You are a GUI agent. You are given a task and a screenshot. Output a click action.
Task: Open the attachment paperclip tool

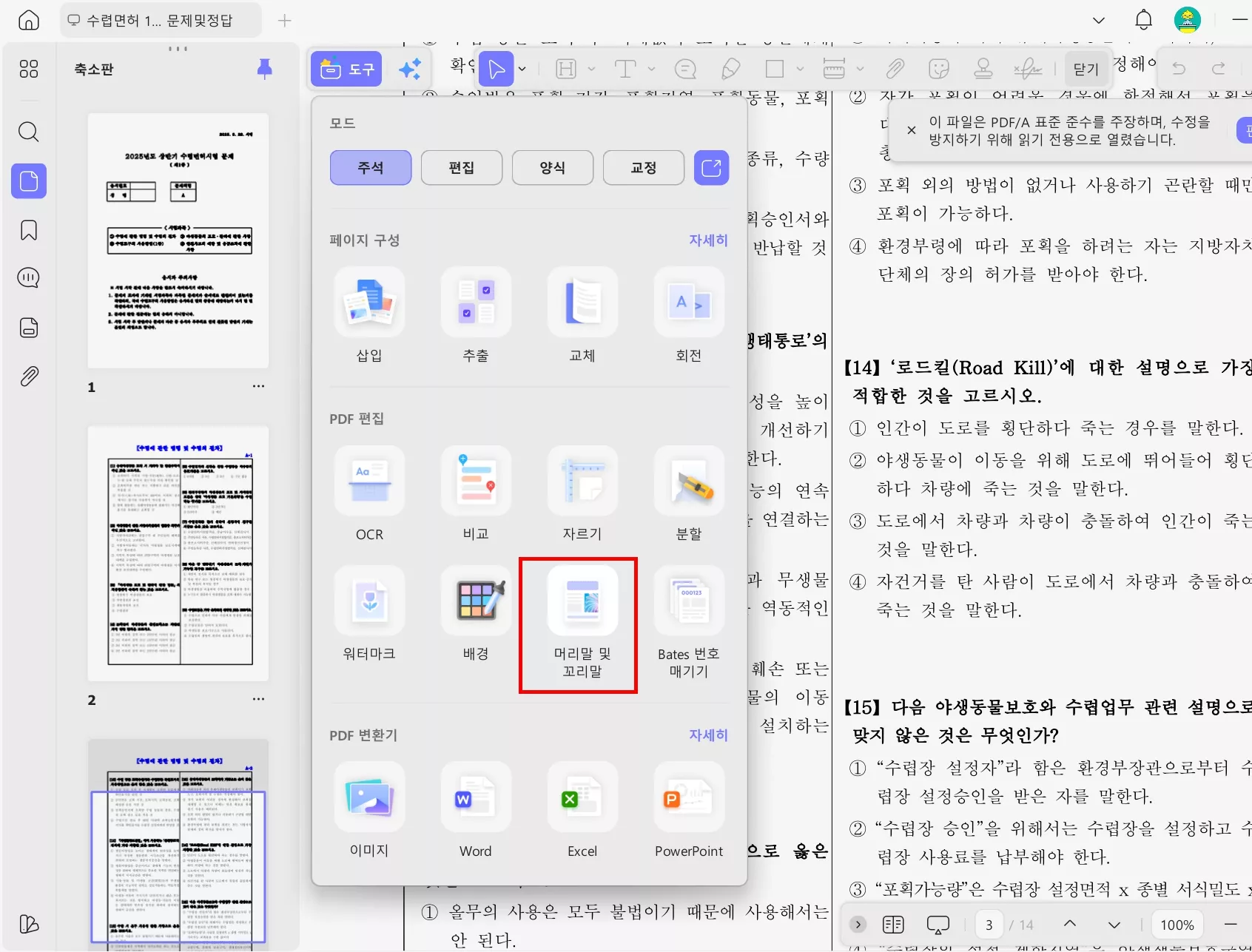[895, 68]
